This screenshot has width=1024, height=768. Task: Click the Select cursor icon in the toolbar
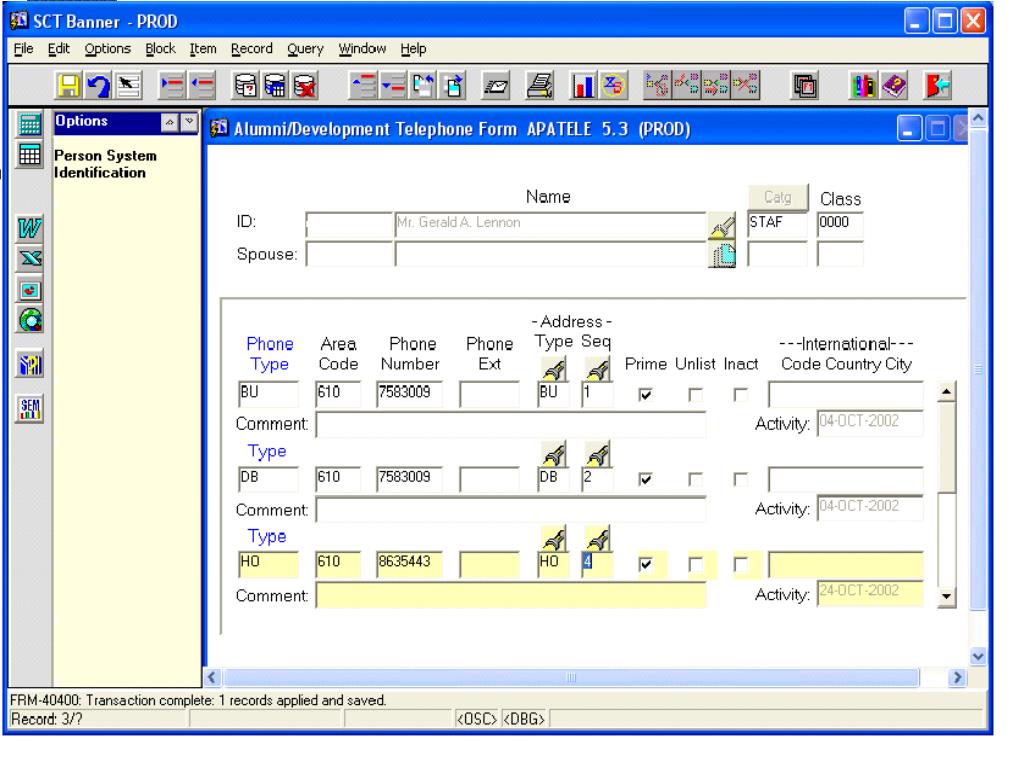coord(129,86)
